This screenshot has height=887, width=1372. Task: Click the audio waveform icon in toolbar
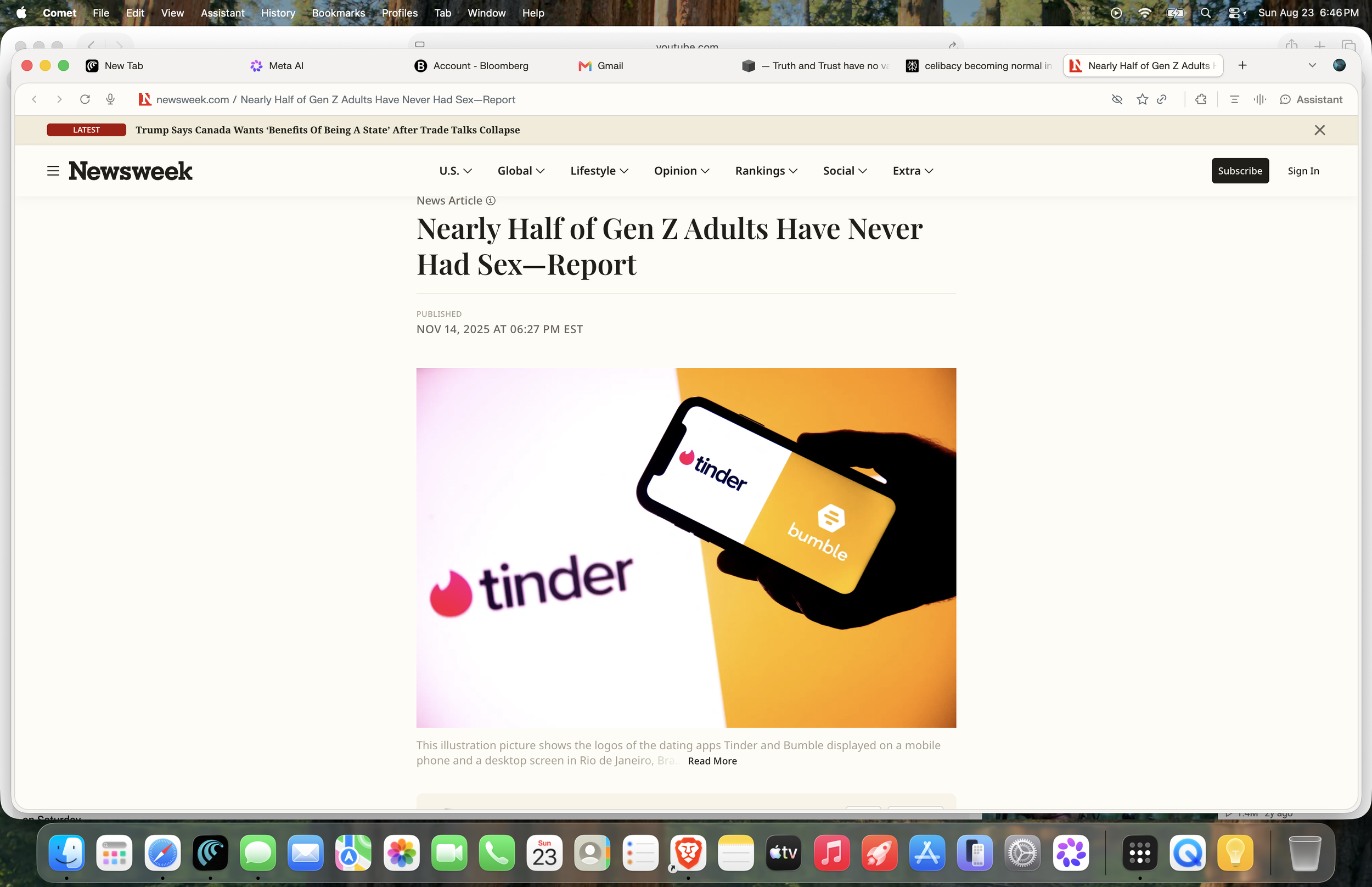tap(1259, 100)
